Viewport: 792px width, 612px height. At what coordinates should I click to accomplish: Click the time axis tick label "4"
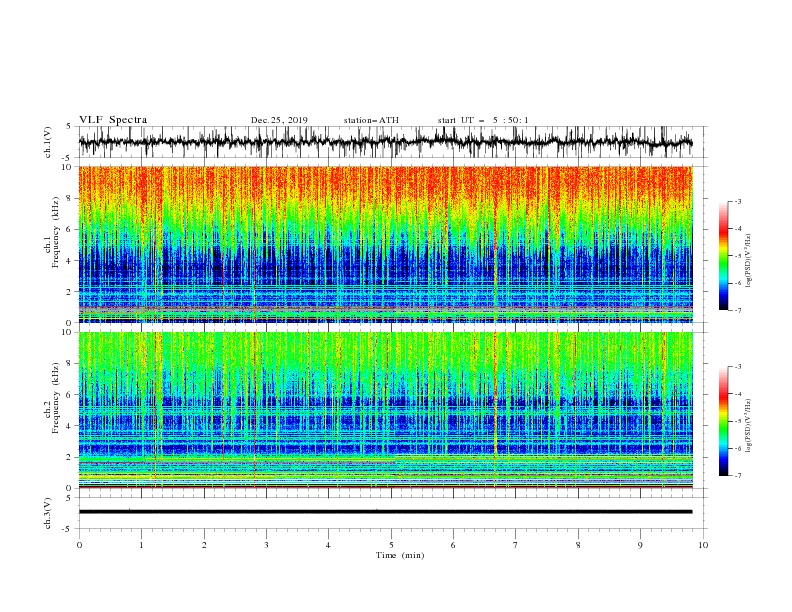pos(328,545)
